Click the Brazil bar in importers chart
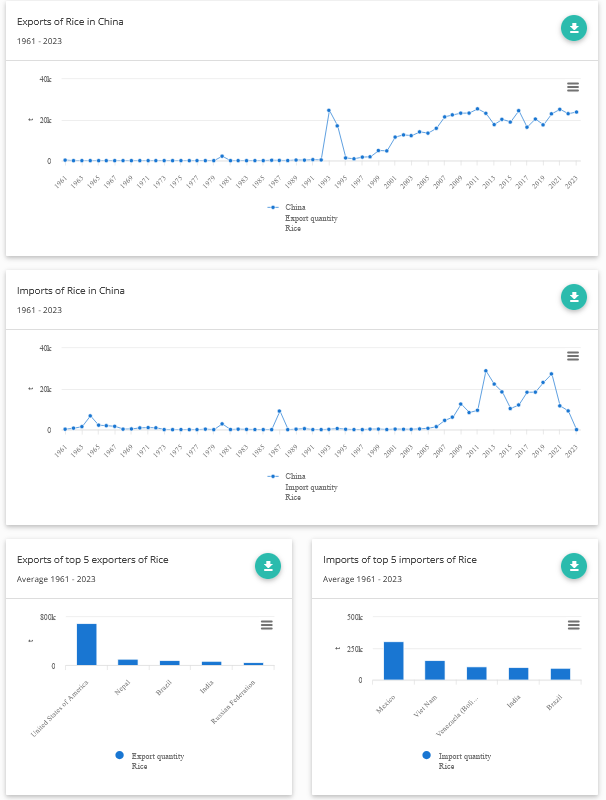Screen dimensions: 606x800 click(560, 674)
